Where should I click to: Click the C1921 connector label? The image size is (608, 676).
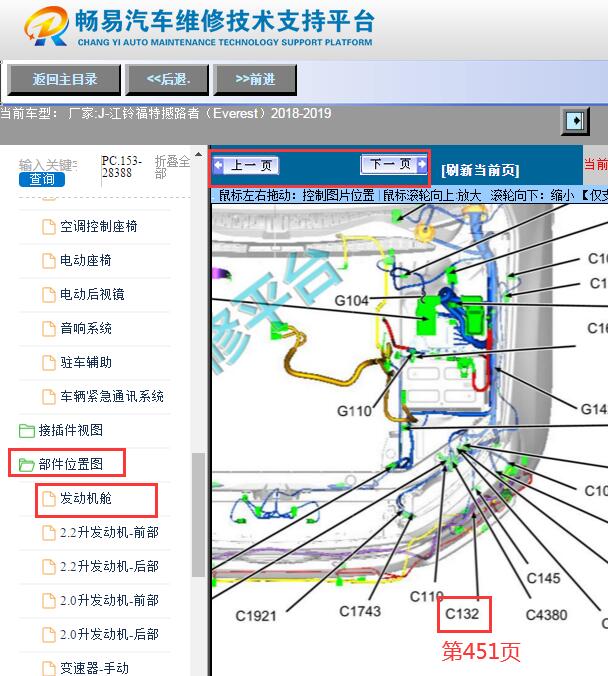[256, 616]
